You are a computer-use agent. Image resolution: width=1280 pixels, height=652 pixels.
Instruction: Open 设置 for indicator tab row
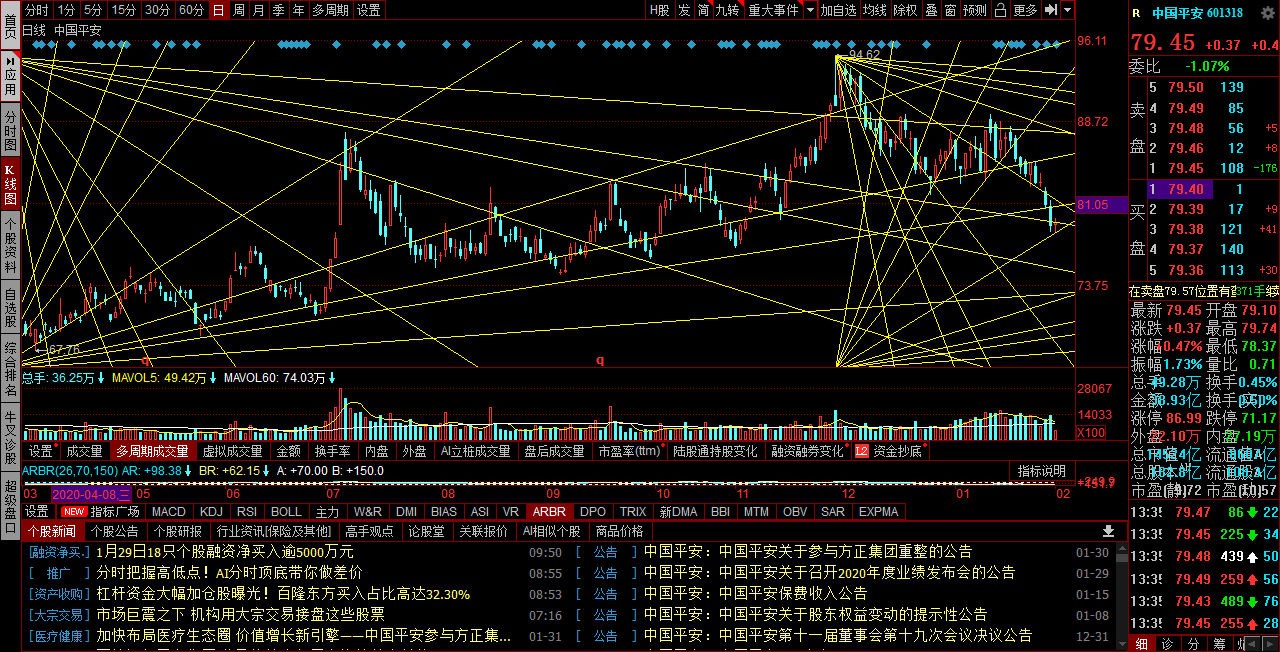36,512
